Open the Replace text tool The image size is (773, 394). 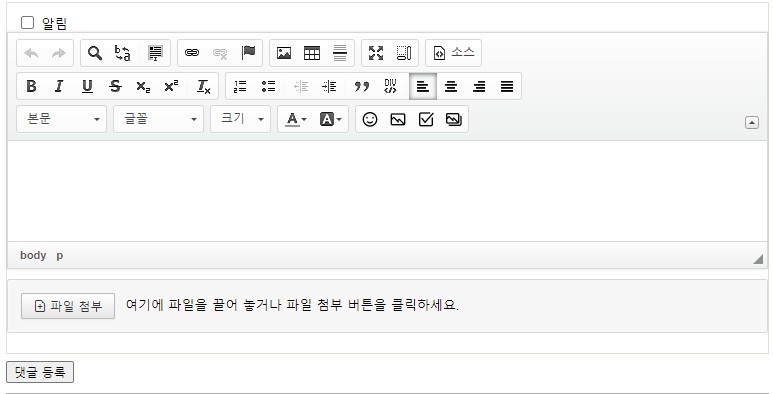123,53
